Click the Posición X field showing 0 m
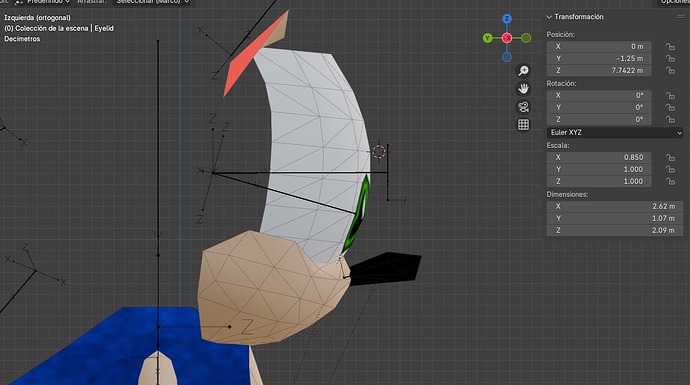 (599, 46)
